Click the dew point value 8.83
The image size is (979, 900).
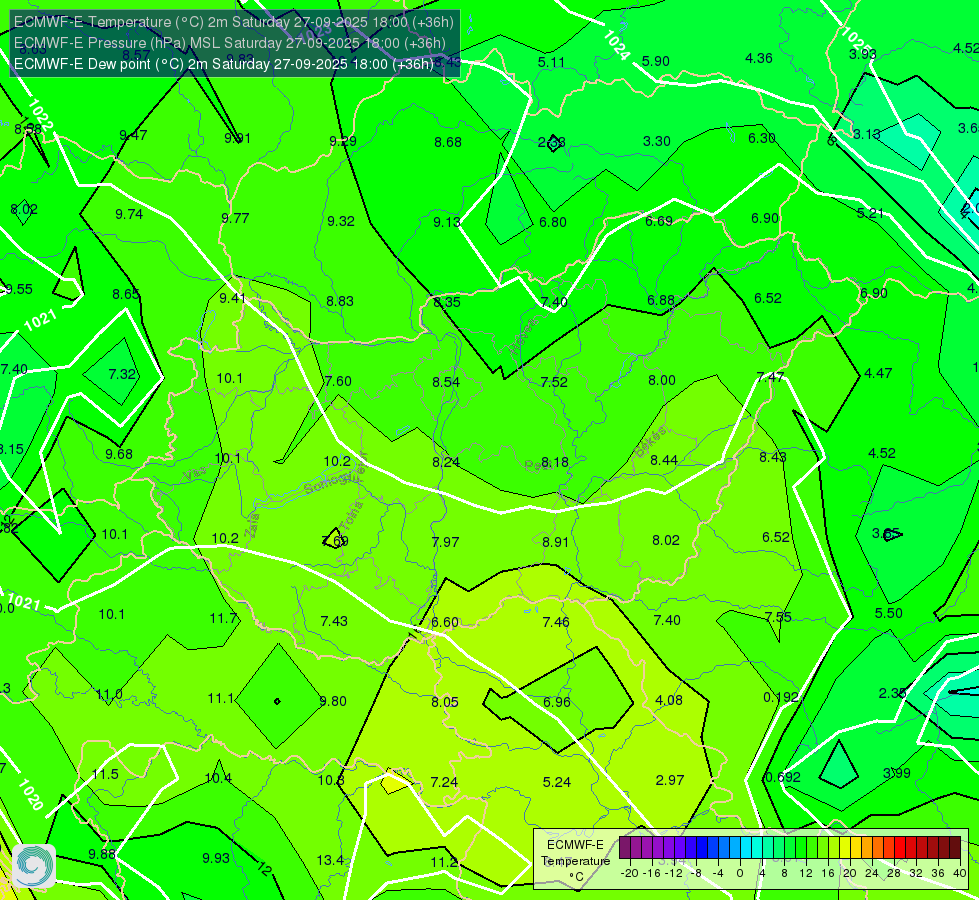click(340, 301)
